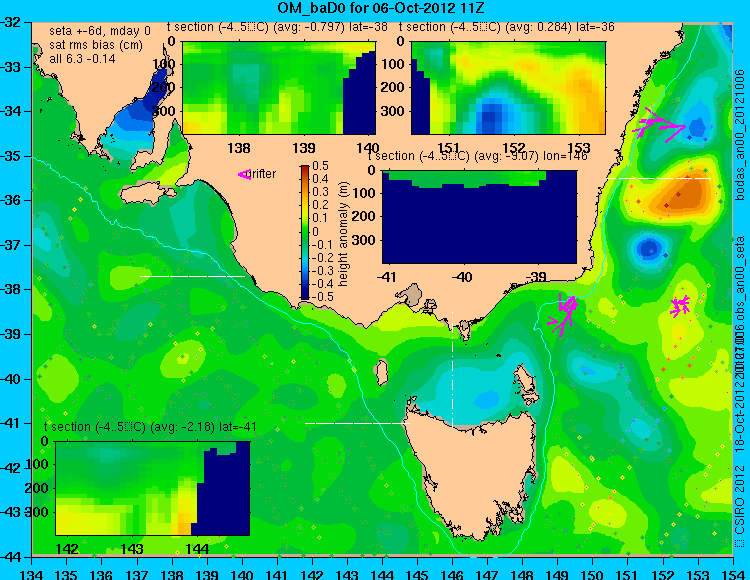This screenshot has width=750, height=580.
Task: Click the 'height anomaly (m)' colorbar label
Action: coord(343,234)
